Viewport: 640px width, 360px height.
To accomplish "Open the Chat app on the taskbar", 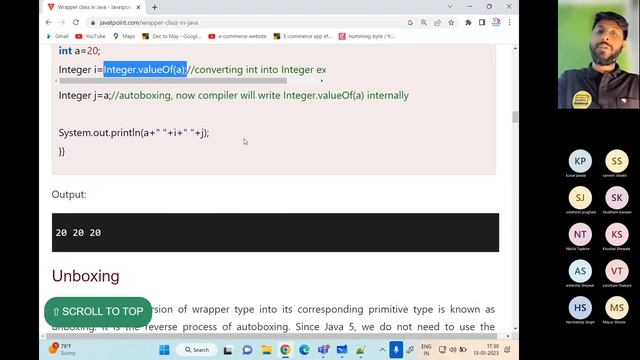I will (x=247, y=350).
